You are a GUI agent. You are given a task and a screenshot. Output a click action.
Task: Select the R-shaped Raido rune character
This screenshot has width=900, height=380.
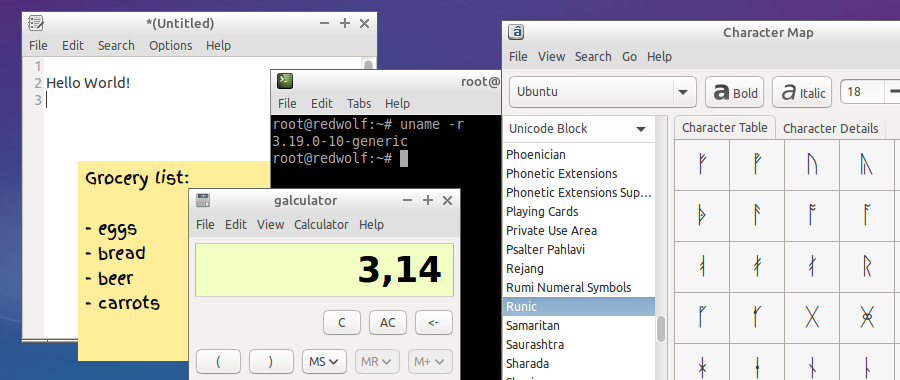tap(867, 266)
